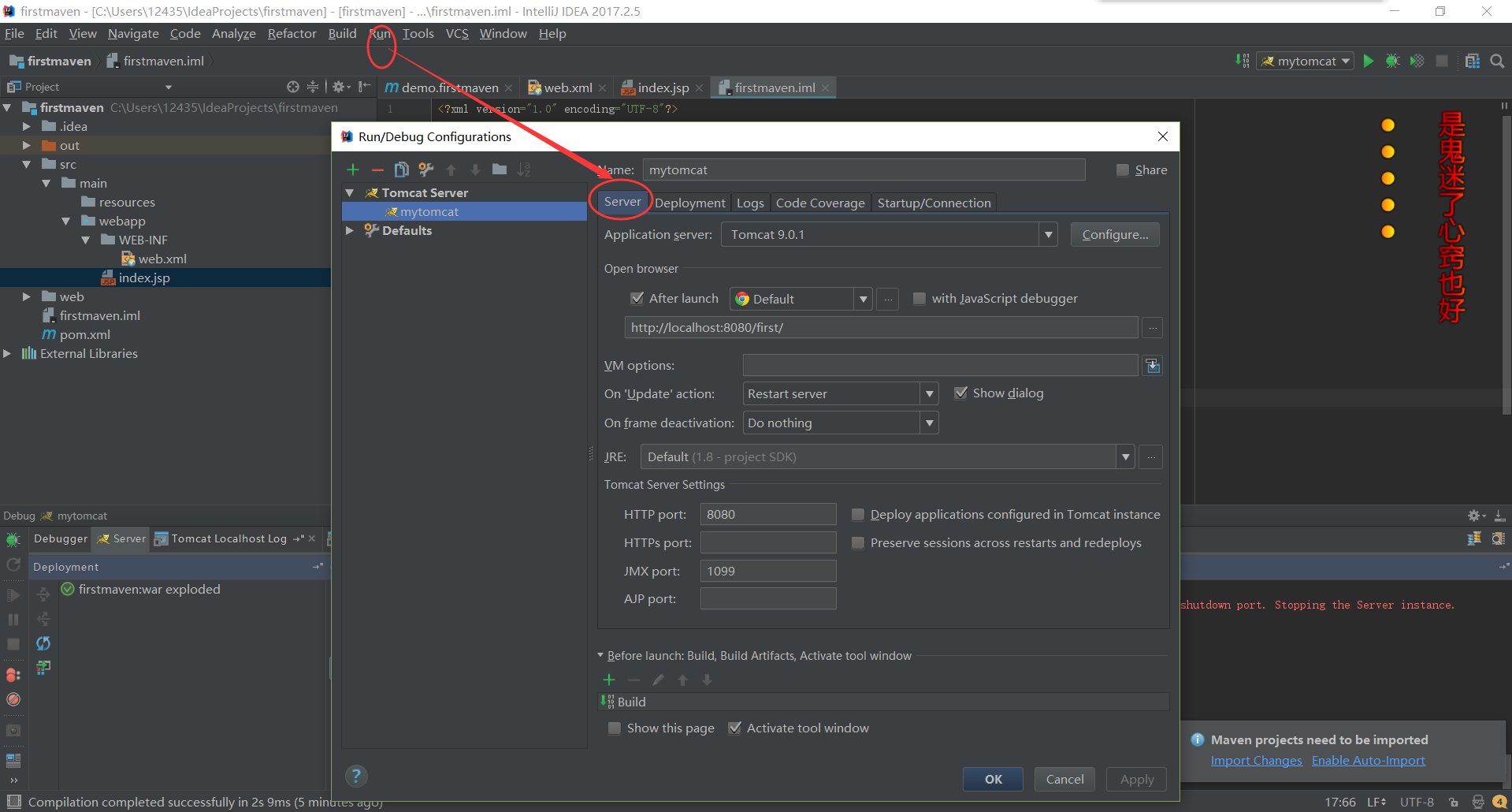Click Collapse All icon in Project panel
1512x812 pixels.
[313, 87]
